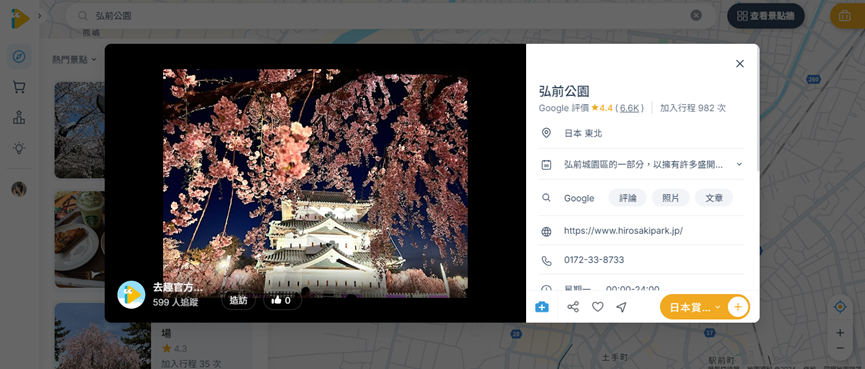The height and width of the screenshot is (369, 865).
Task: Open the user avatar in sidebar
Action: 19,189
